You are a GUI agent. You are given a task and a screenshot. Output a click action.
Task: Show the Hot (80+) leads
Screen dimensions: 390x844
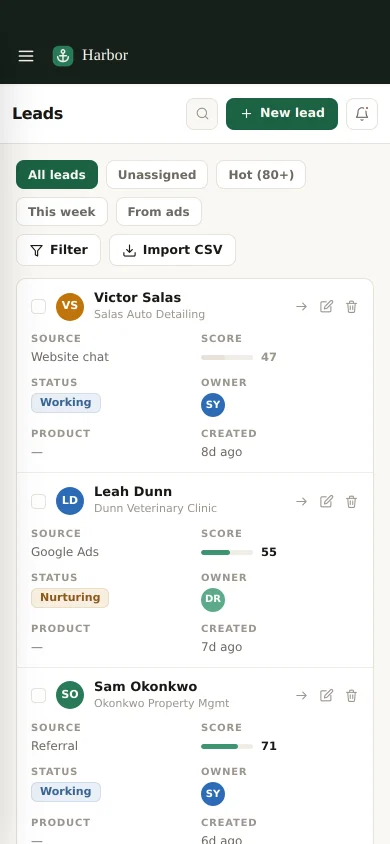[261, 174]
